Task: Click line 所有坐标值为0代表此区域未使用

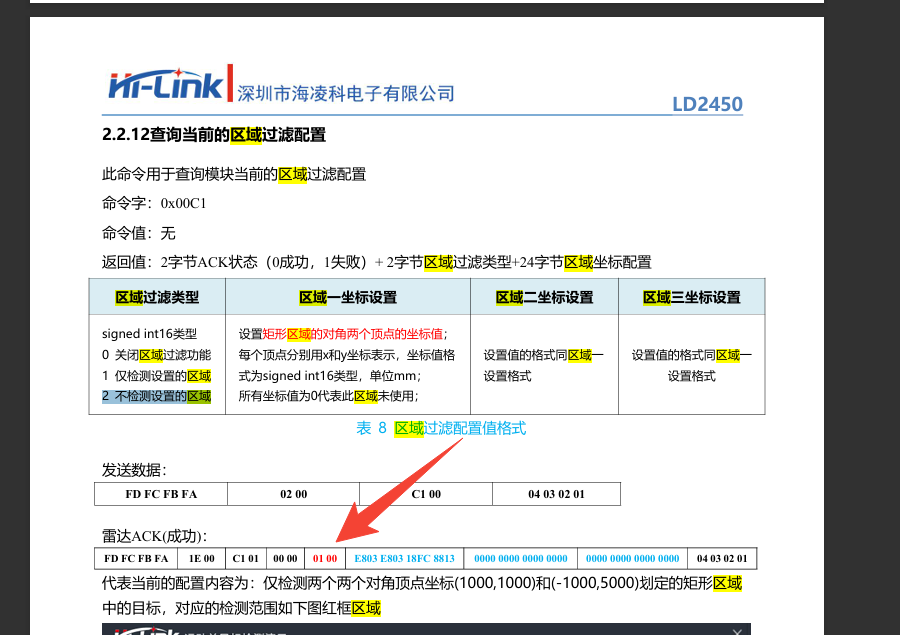Action: pos(328,396)
